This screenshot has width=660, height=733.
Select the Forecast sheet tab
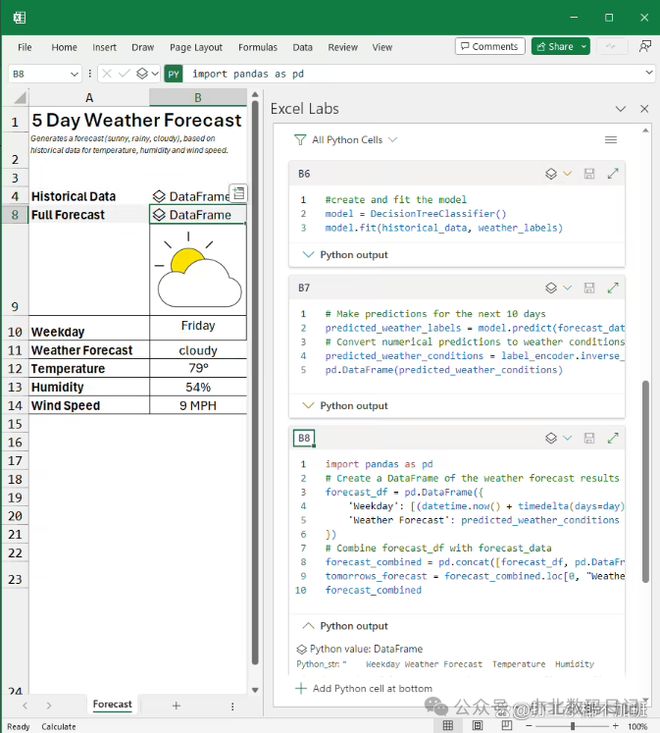point(112,705)
